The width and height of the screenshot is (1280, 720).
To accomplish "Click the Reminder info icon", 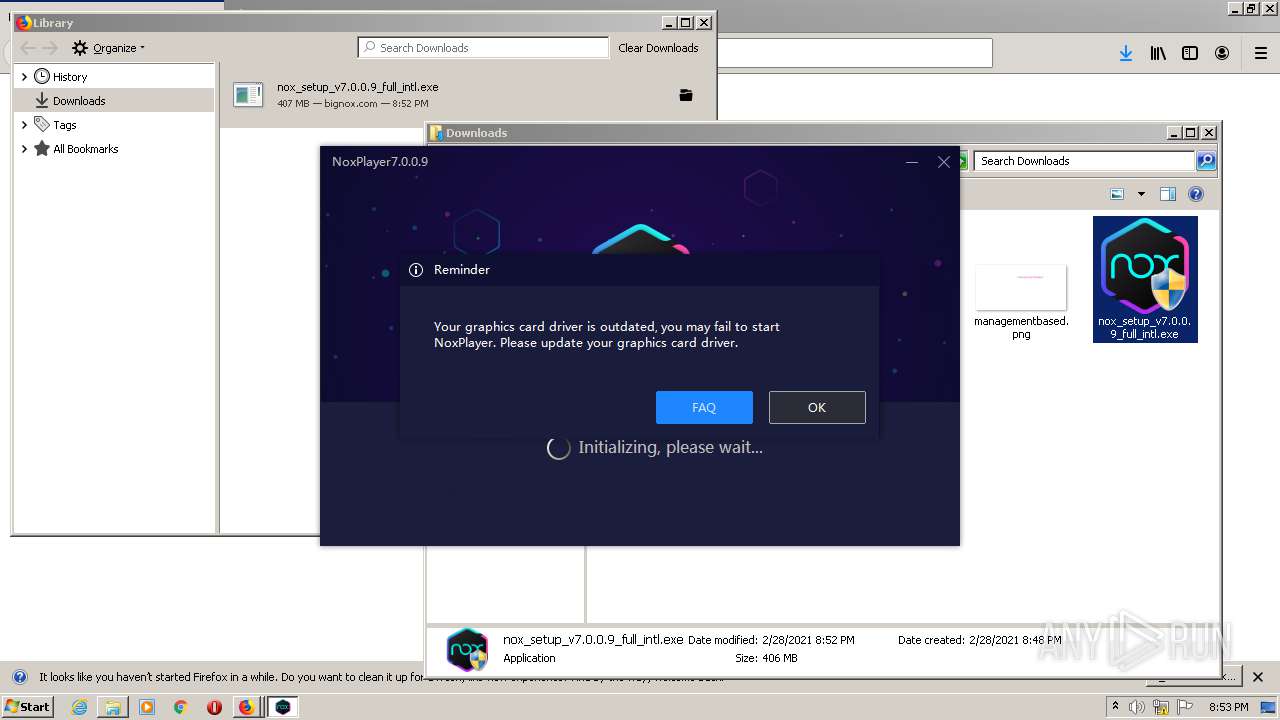I will pos(416,270).
